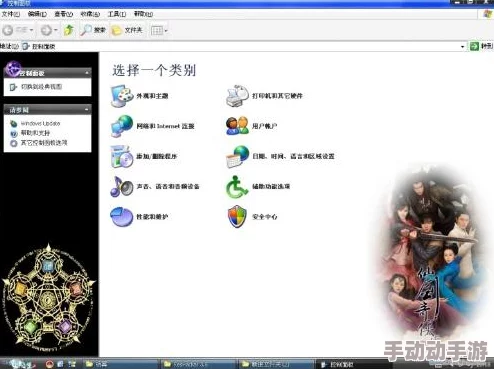
Task: Open the 用户帐户 people icon
Action: [x=237, y=126]
